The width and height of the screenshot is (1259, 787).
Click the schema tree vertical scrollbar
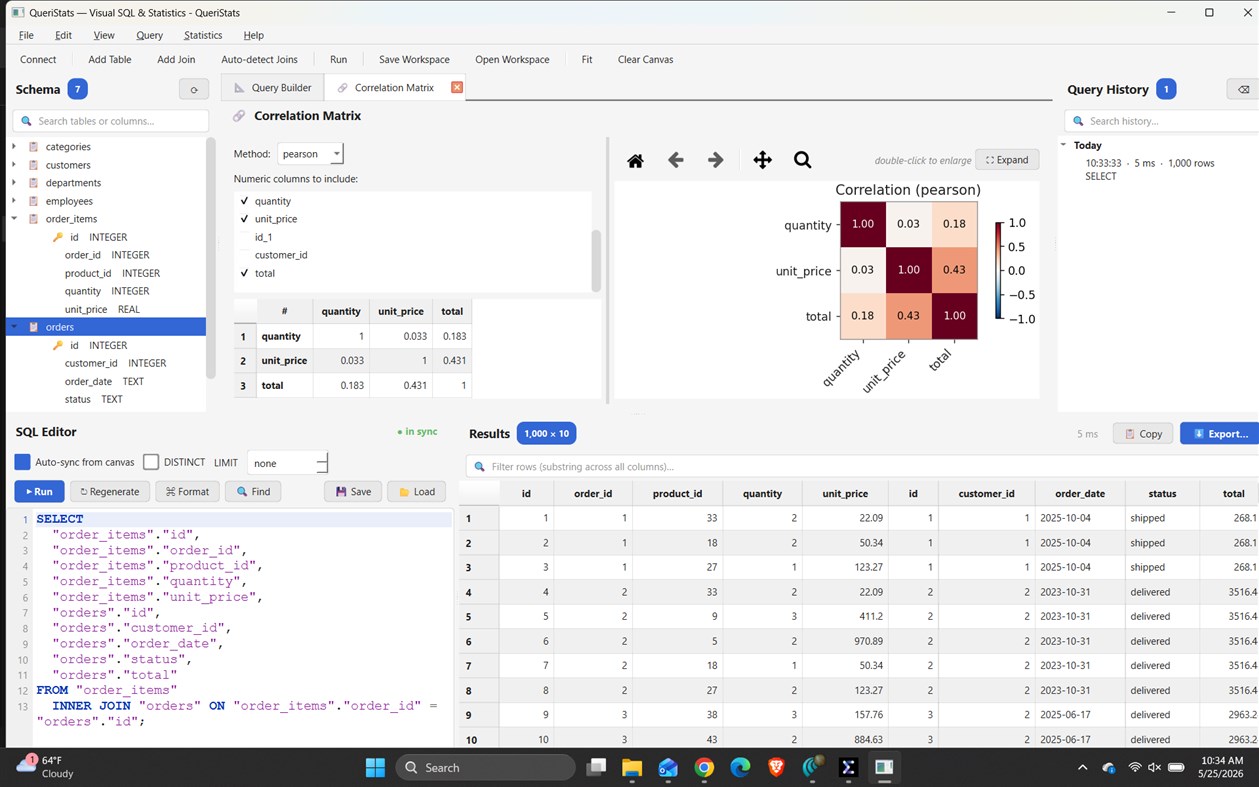pos(211,258)
